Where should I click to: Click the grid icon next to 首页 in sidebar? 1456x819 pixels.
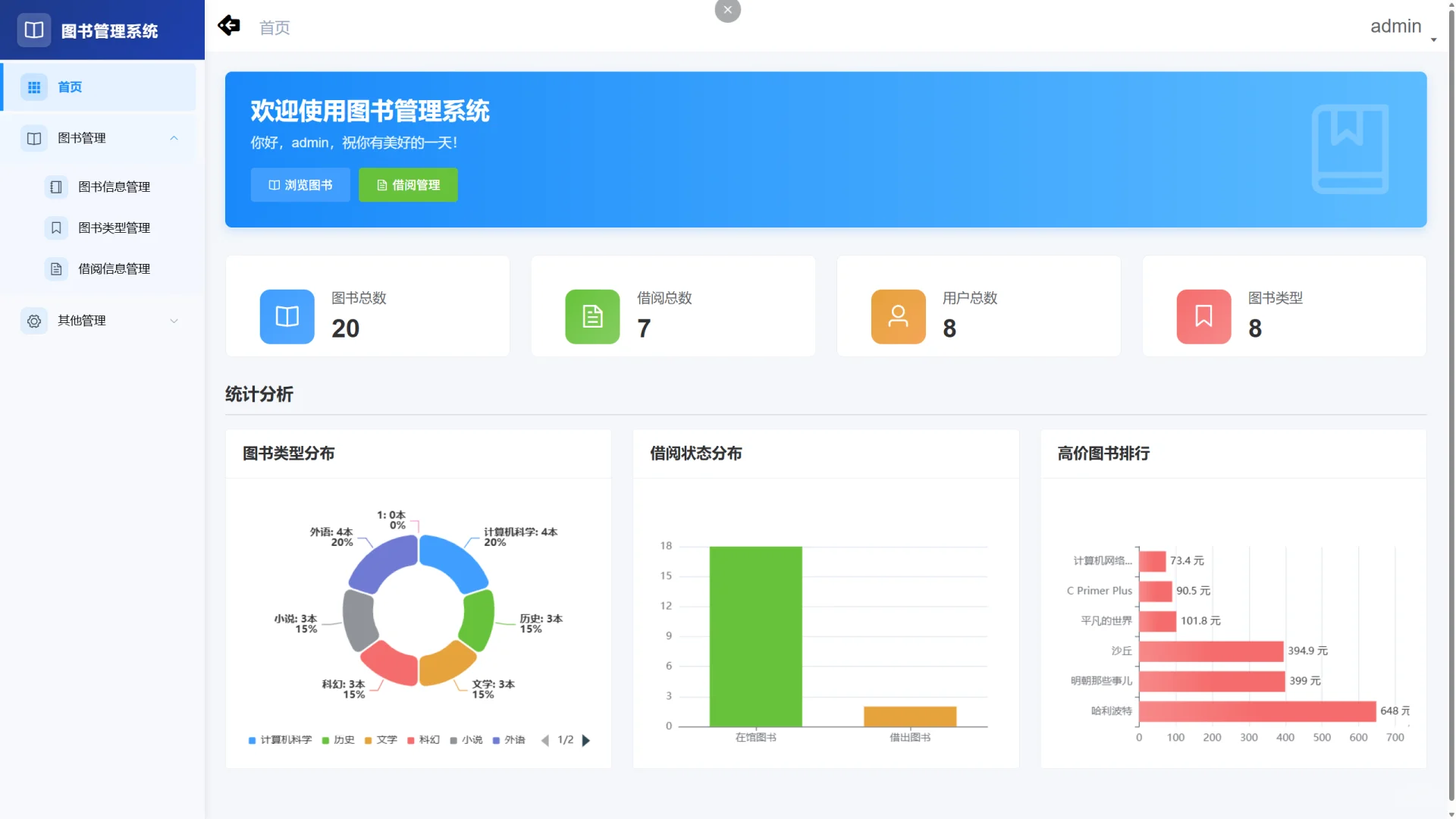(x=33, y=86)
